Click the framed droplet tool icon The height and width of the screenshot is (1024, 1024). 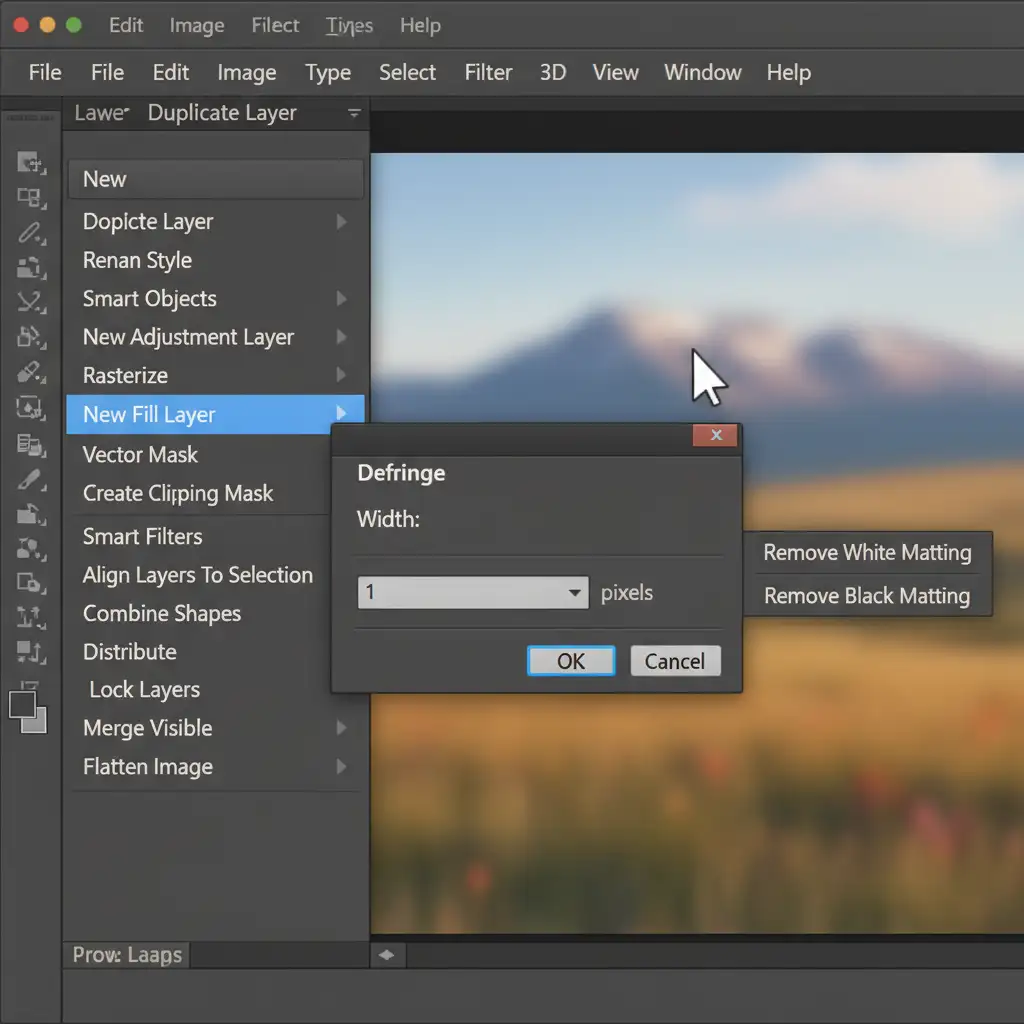coord(30,407)
